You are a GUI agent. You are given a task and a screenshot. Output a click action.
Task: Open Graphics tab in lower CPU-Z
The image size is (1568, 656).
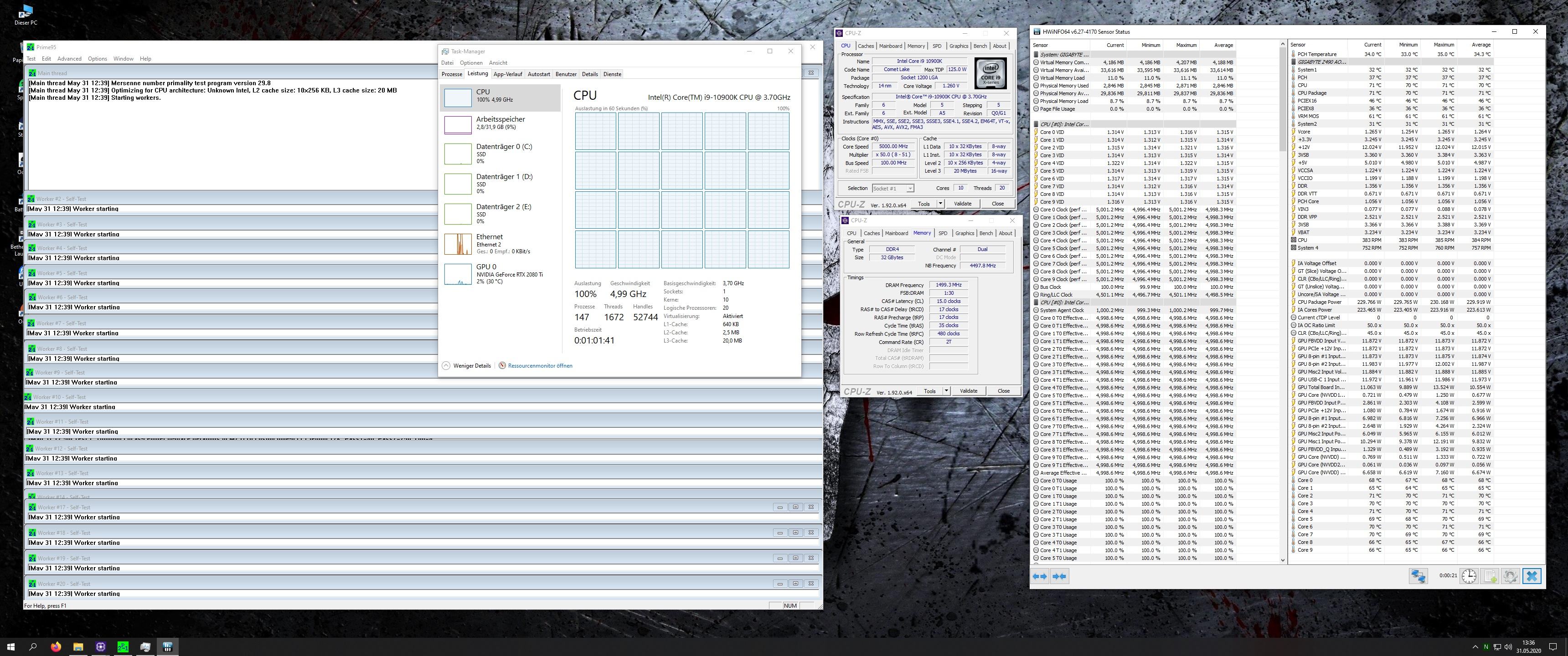click(x=964, y=234)
